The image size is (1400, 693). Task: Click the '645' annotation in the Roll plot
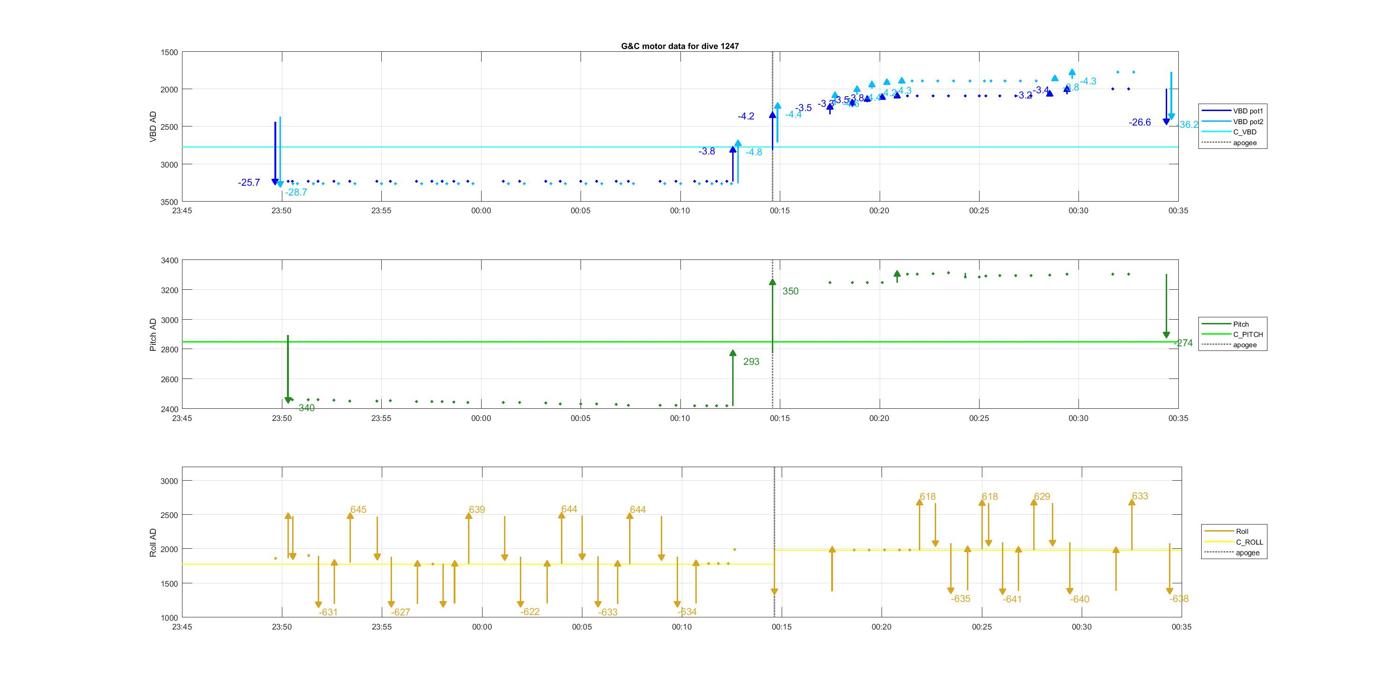click(x=358, y=510)
